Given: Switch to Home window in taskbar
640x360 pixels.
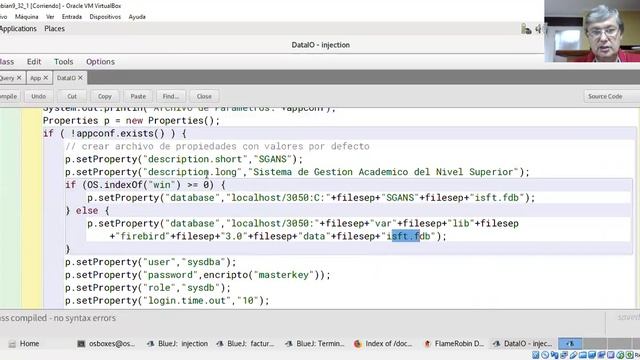Looking at the screenshot, I should (24, 344).
